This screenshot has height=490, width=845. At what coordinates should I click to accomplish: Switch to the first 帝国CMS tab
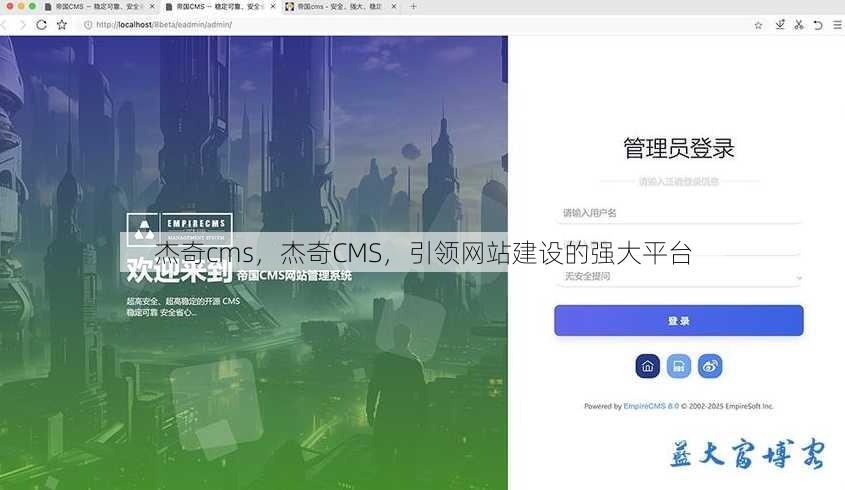tap(96, 6)
